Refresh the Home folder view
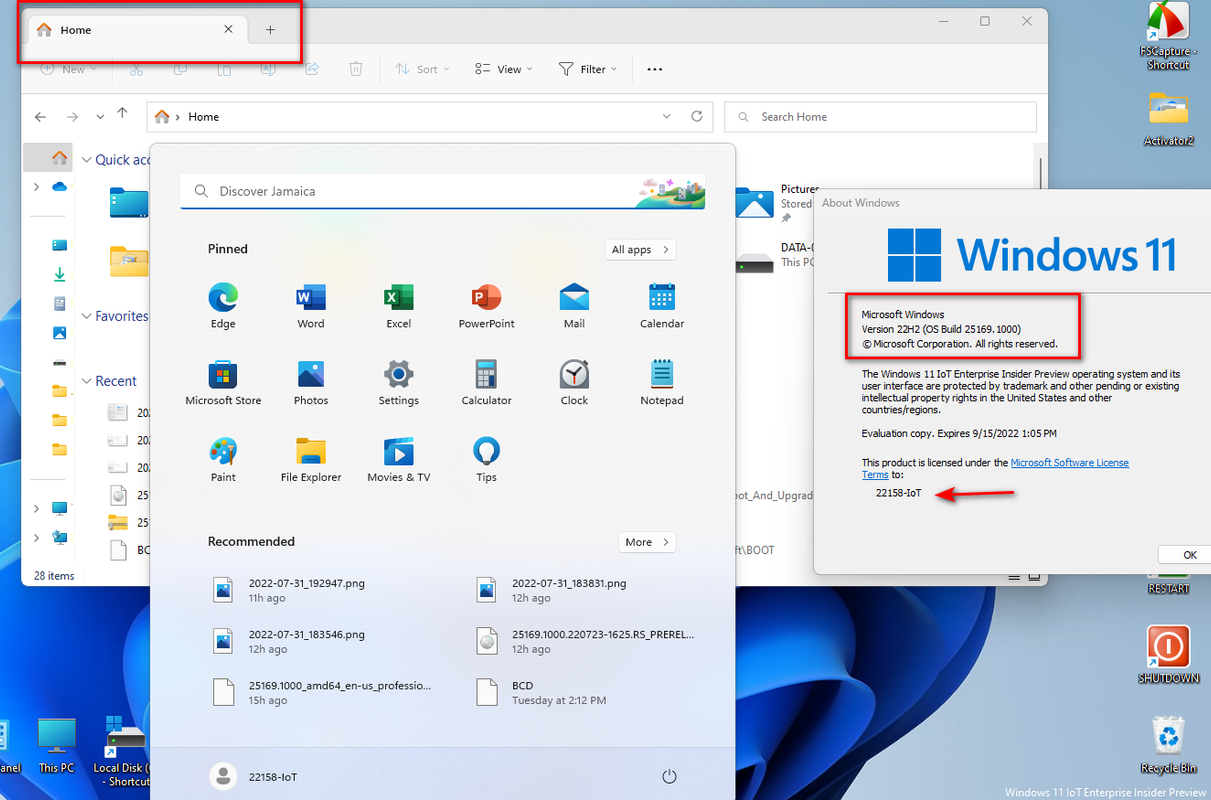This screenshot has width=1211, height=800. point(697,116)
